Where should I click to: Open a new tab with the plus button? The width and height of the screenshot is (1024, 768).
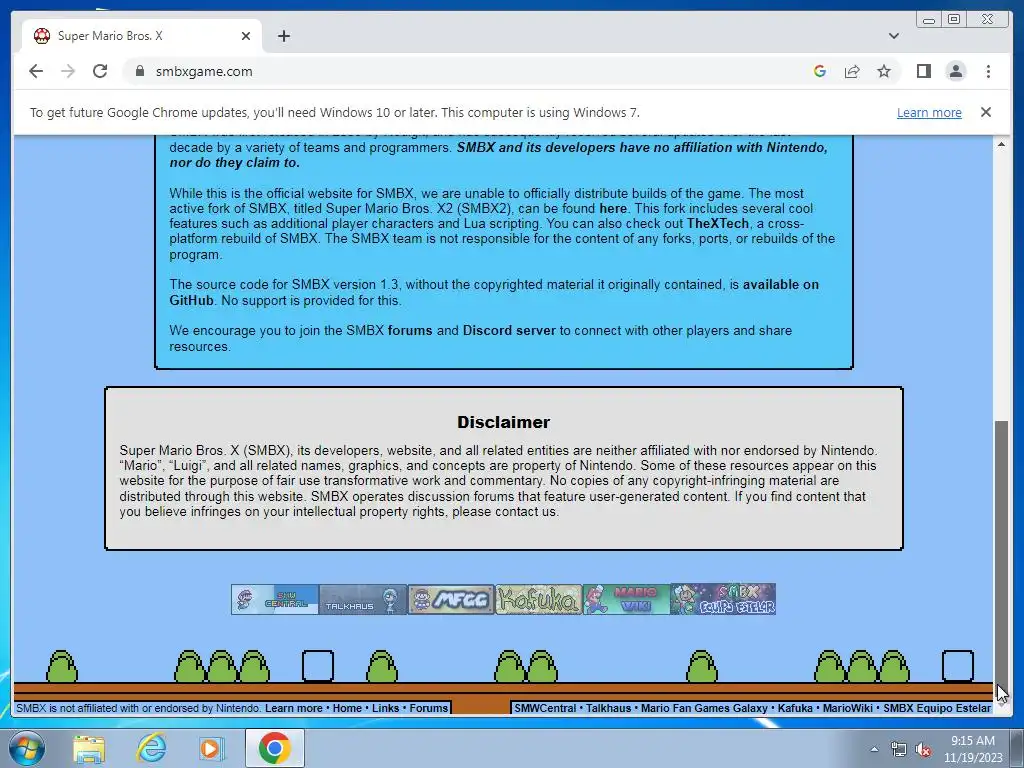coord(283,36)
